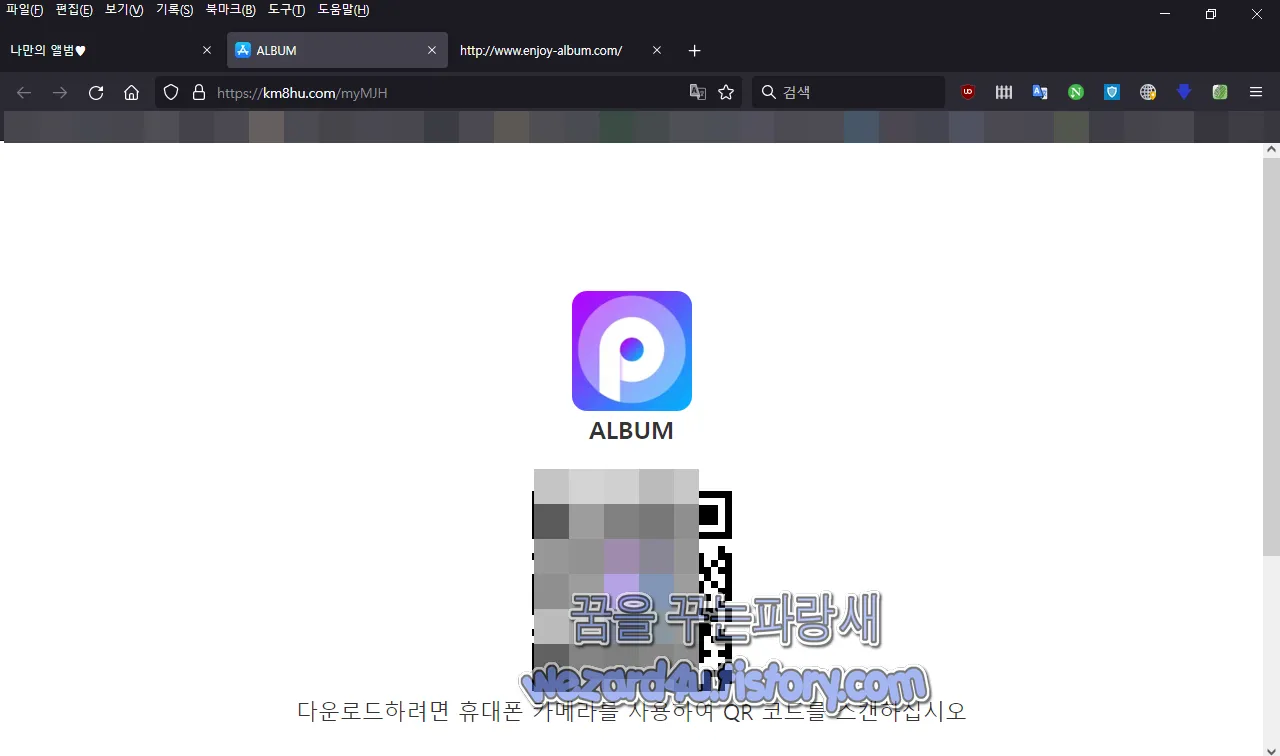Click the page translate icon in address bar
Image resolution: width=1280 pixels, height=756 pixels.
pos(697,92)
